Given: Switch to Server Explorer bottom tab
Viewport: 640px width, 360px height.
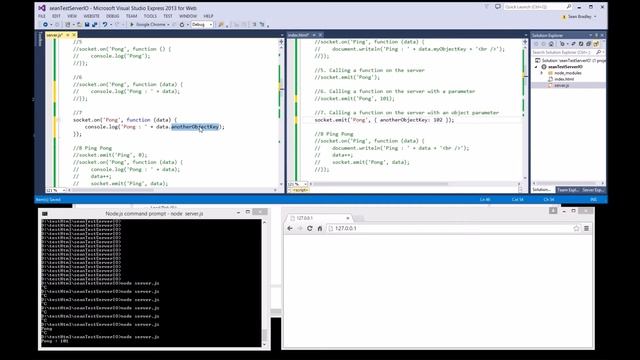Looking at the screenshot, I should click(x=593, y=190).
